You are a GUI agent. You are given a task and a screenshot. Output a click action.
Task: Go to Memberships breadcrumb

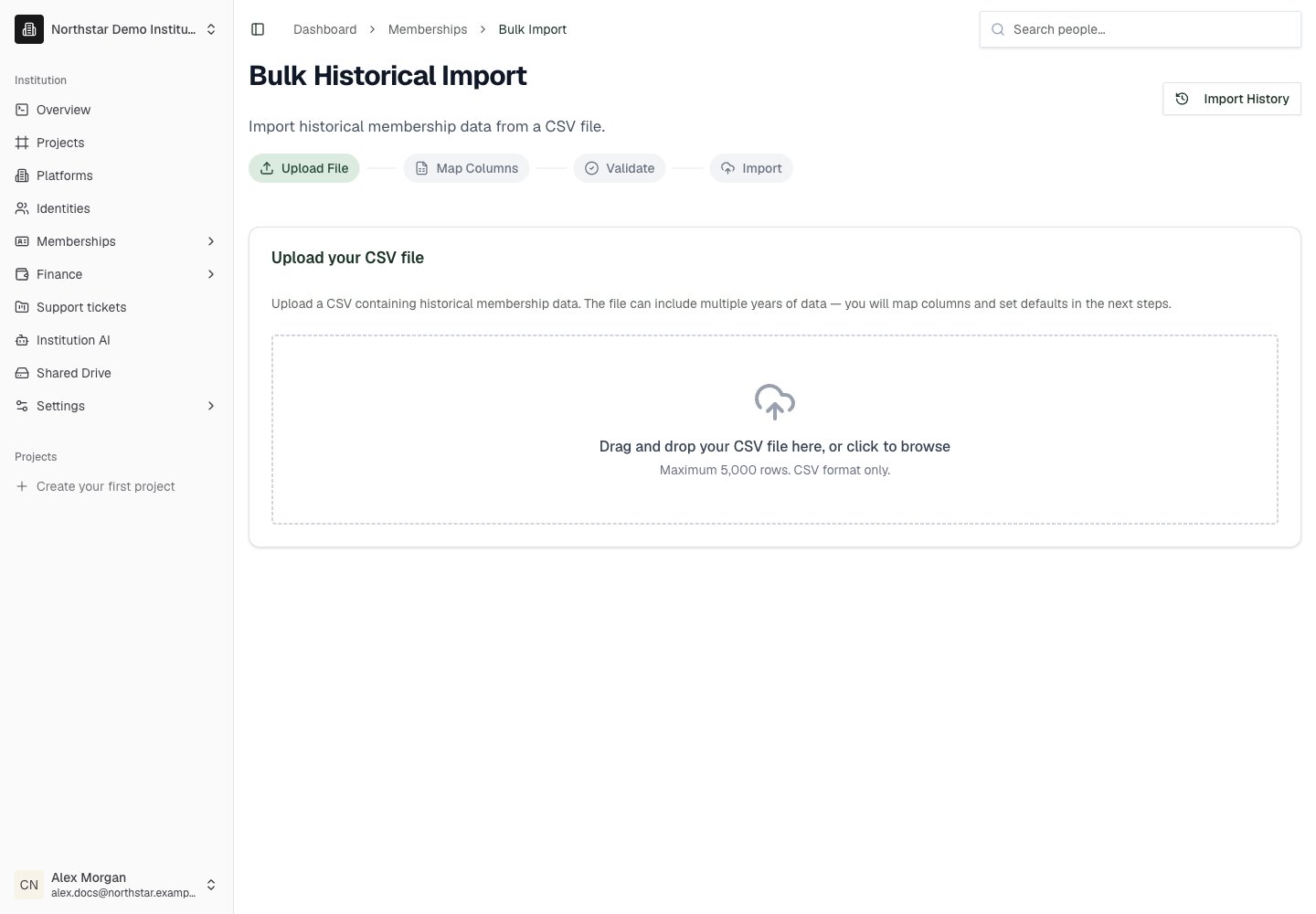[428, 29]
